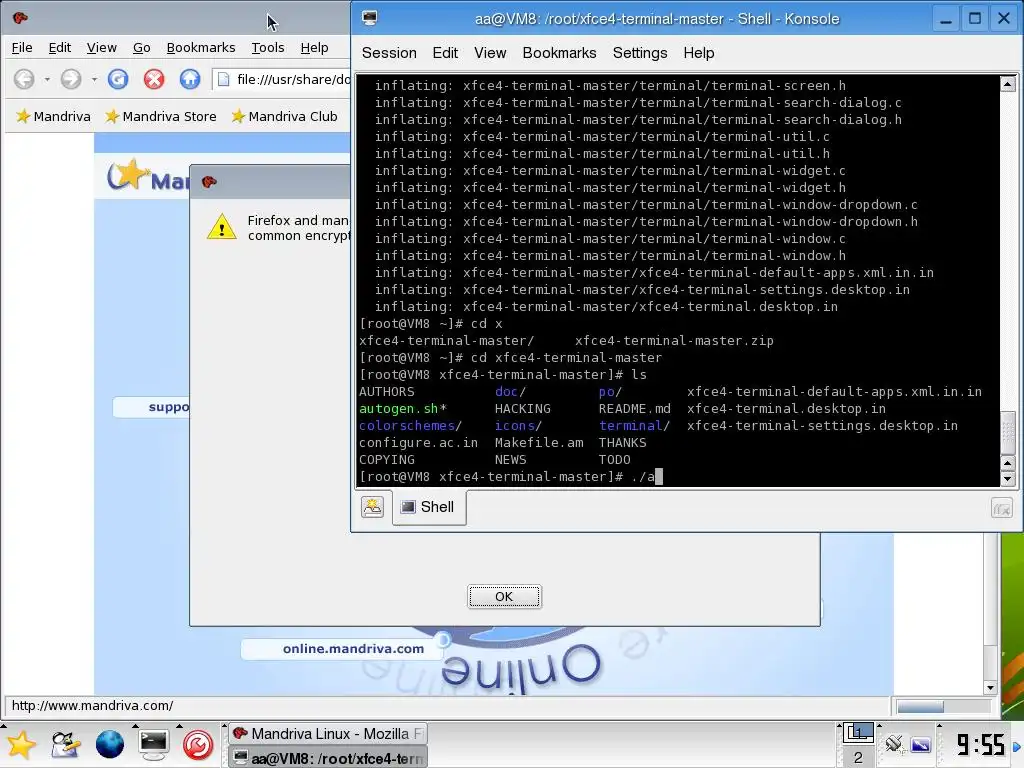1024x768 pixels.
Task: Click red swirl icon in panel
Action: 198,745
